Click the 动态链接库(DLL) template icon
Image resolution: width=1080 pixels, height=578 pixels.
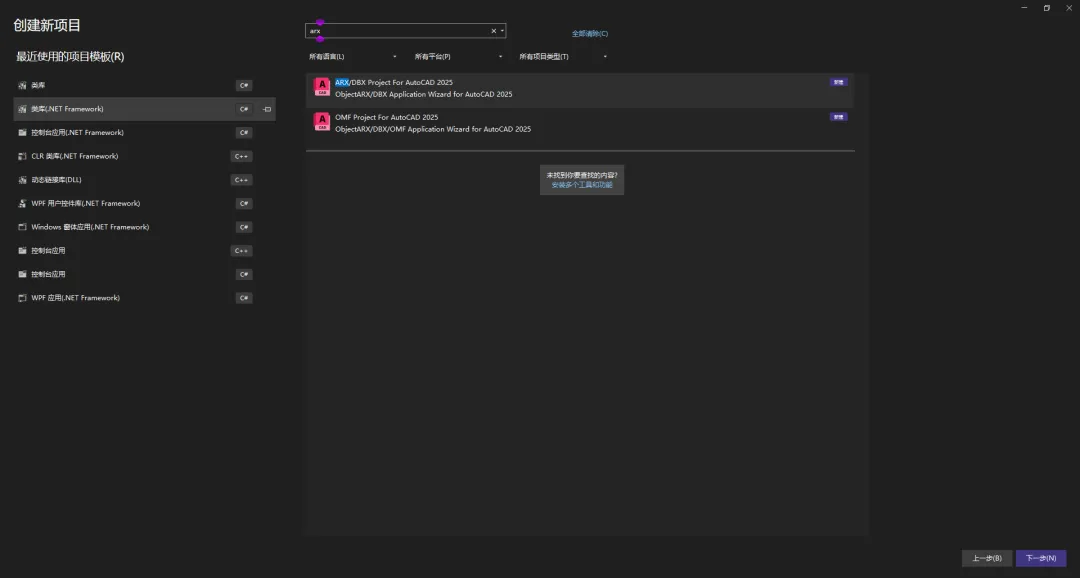(22, 180)
